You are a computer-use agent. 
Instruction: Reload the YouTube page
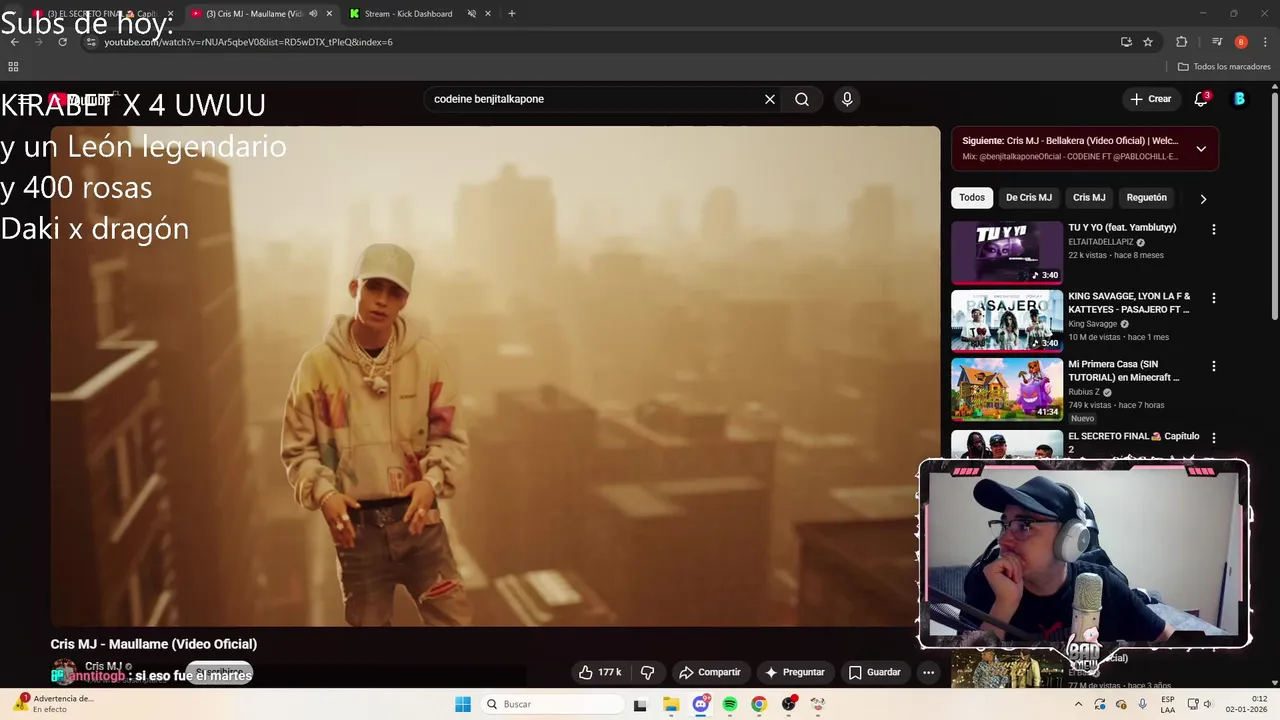pos(62,42)
